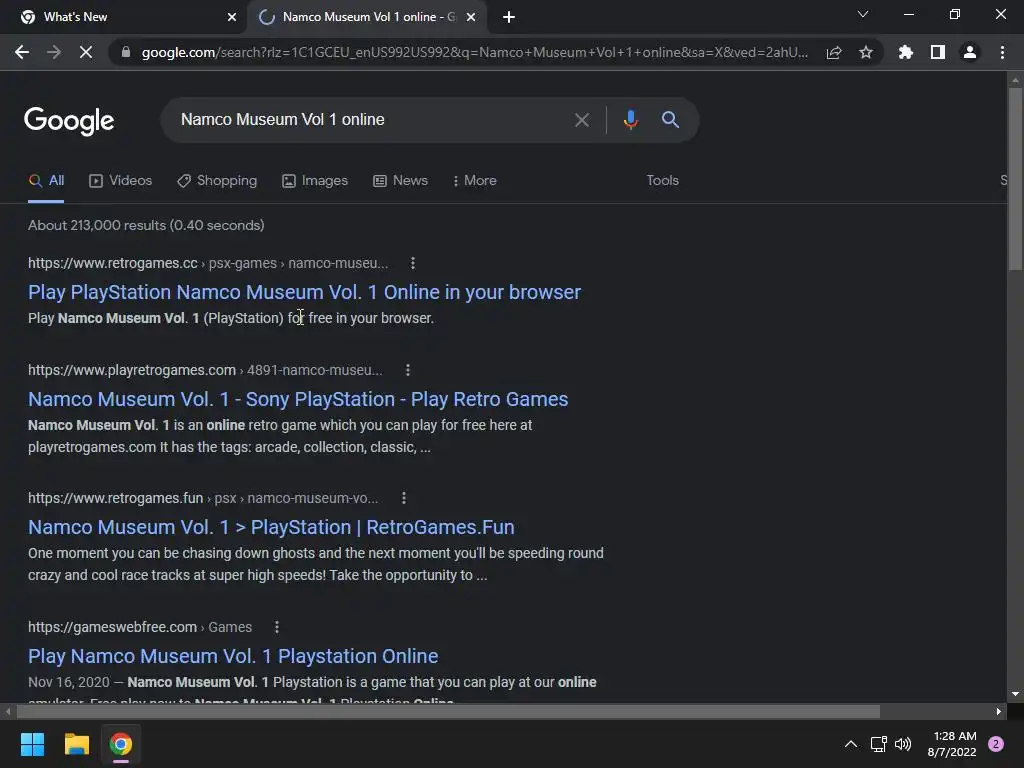Open the search Tools options
This screenshot has width=1024, height=768.
[662, 181]
